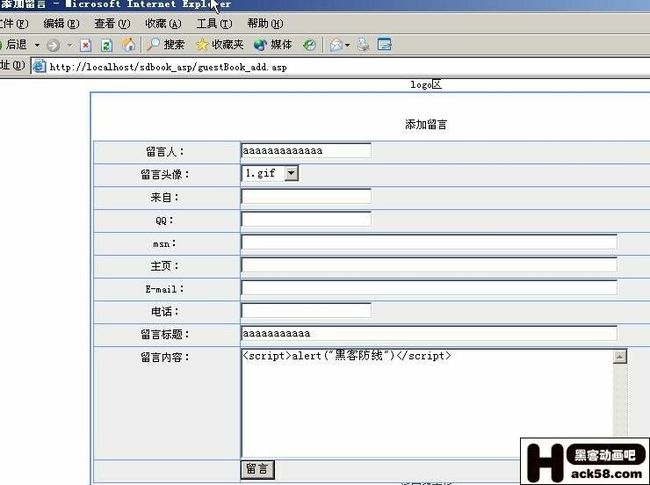650x485 pixels.
Task: Click the E-mail input field
Action: pos(429,288)
